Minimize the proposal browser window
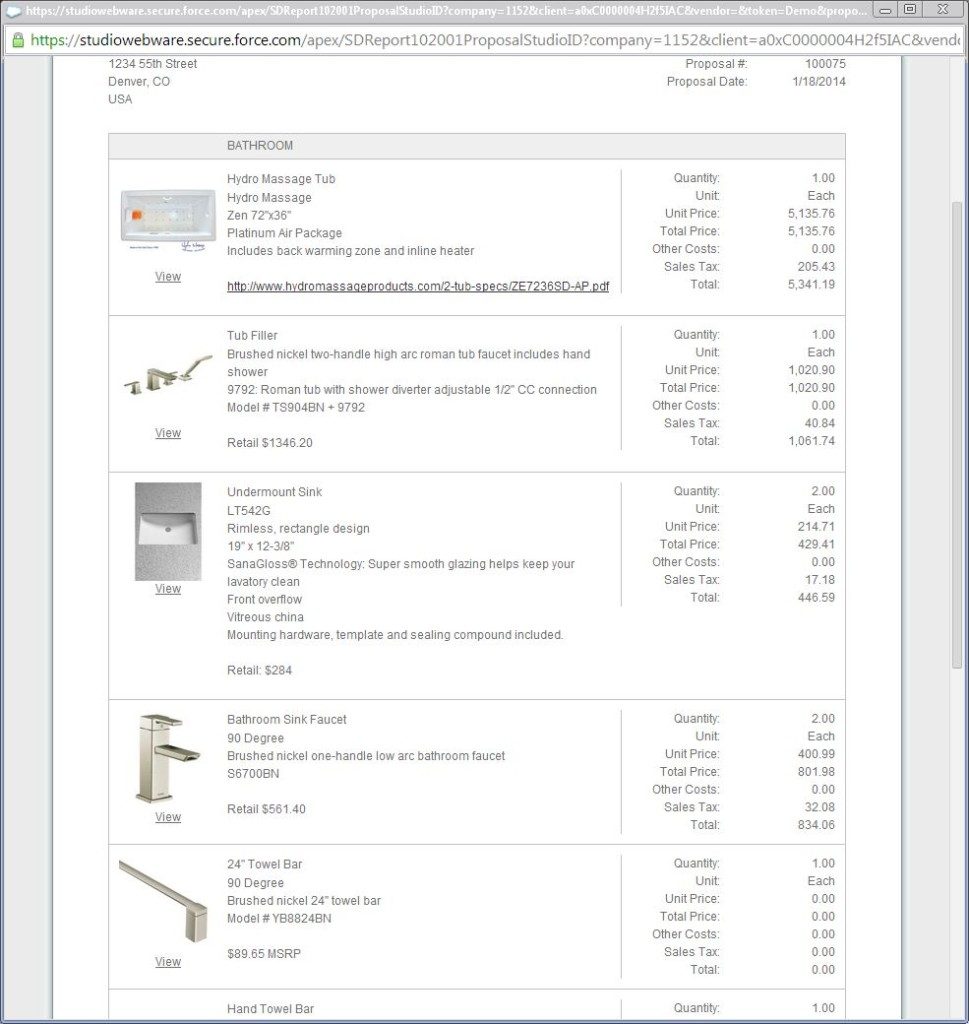 pyautogui.click(x=885, y=10)
